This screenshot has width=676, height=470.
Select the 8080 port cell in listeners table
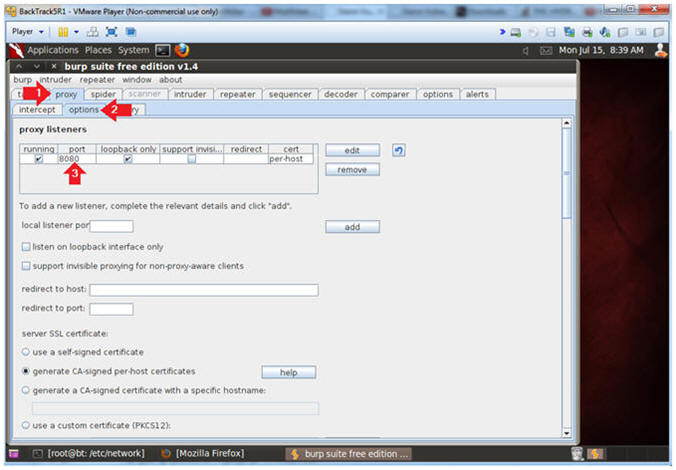click(77, 159)
